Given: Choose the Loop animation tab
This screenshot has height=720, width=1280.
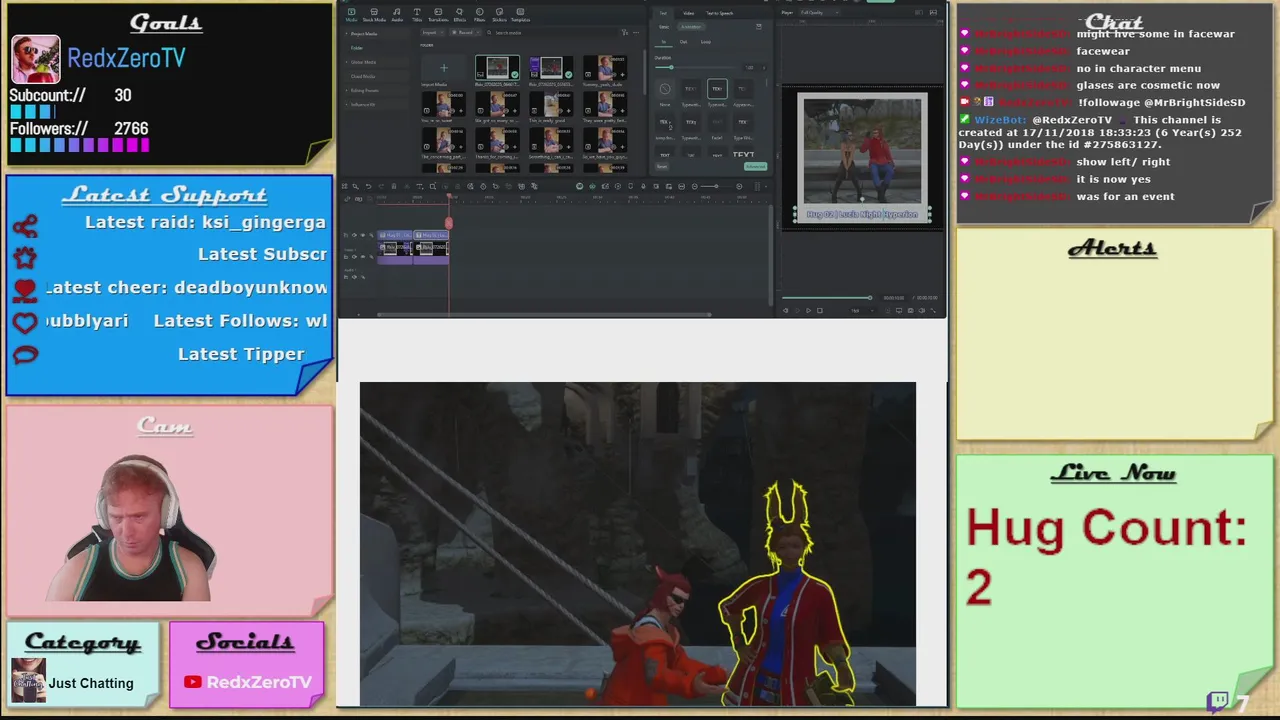Looking at the screenshot, I should coord(706,42).
